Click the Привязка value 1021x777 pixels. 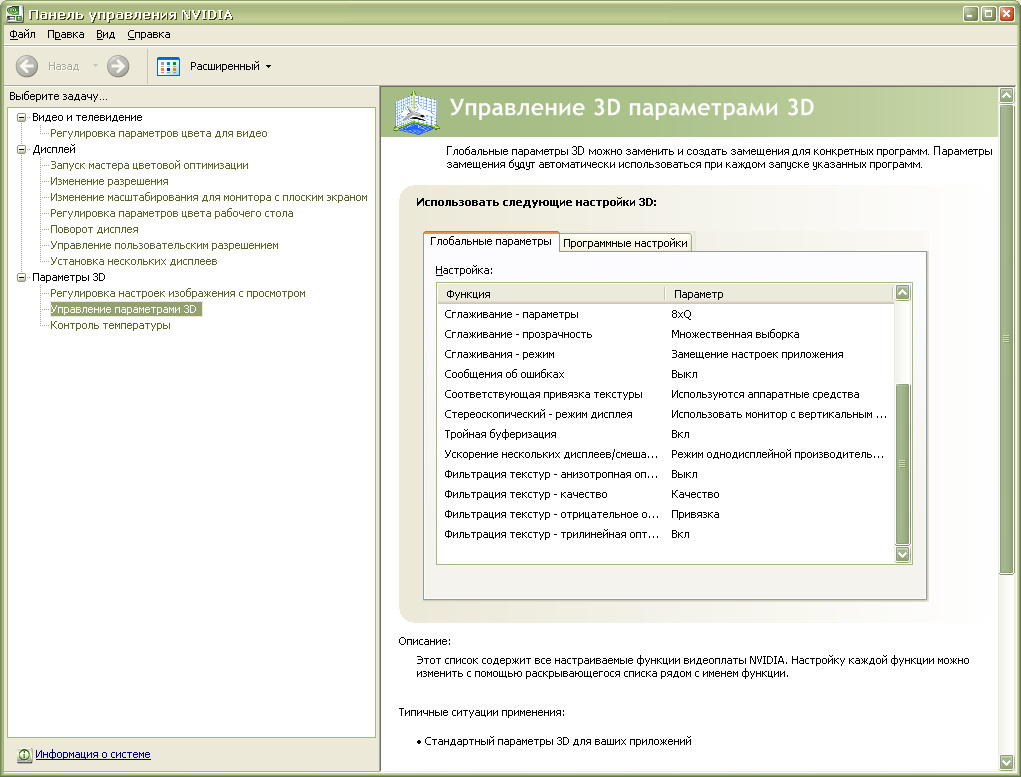coord(695,514)
